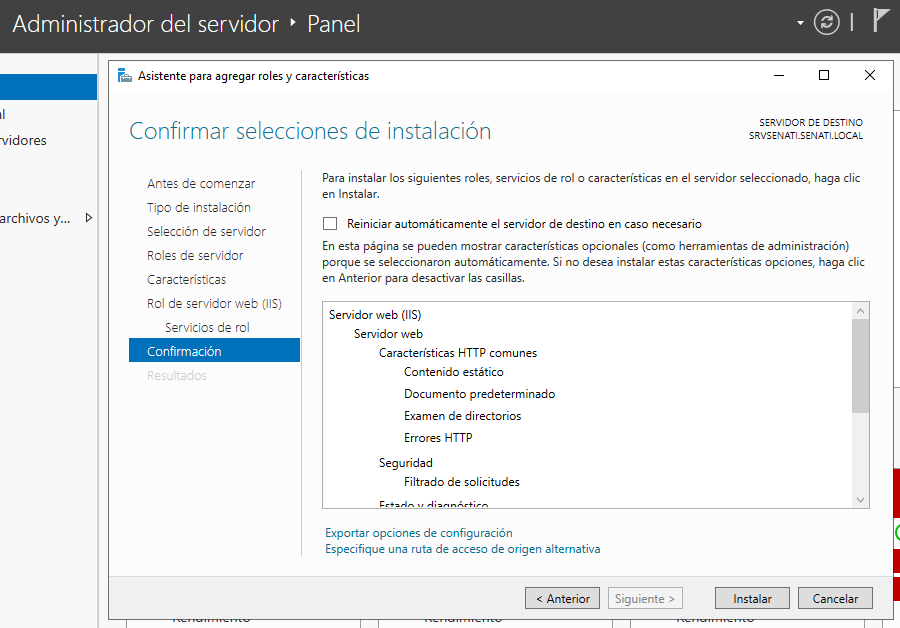This screenshot has width=900, height=628.
Task: Open dropdown arrow beside refresh icon
Action: 800,23
